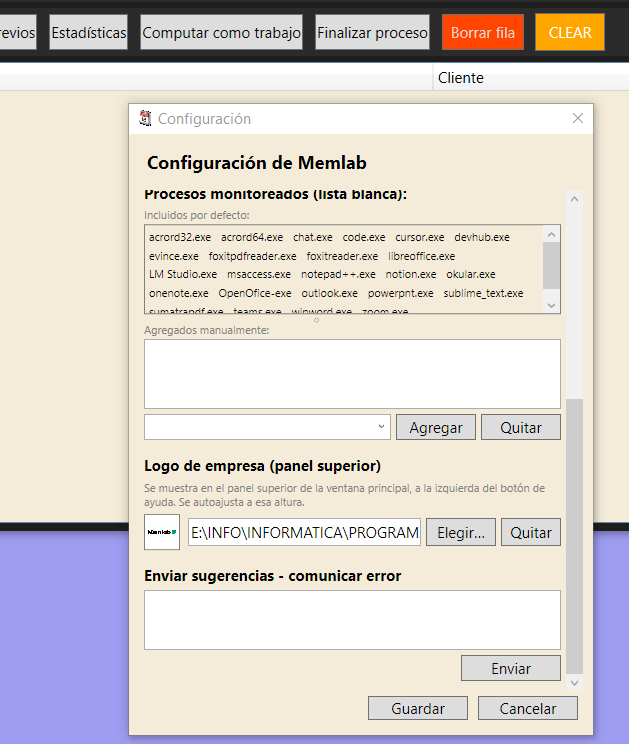Image resolution: width=629 pixels, height=744 pixels.
Task: Click the orange CLEAR button
Action: [x=570, y=32]
